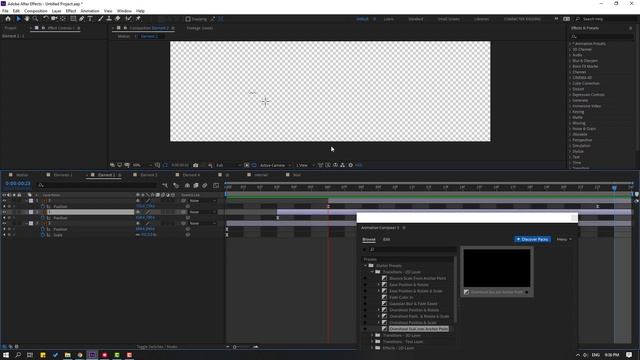Screen dimensions: 640x360
Task: Open Task View on the taskbar
Action: [x=30, y=355]
